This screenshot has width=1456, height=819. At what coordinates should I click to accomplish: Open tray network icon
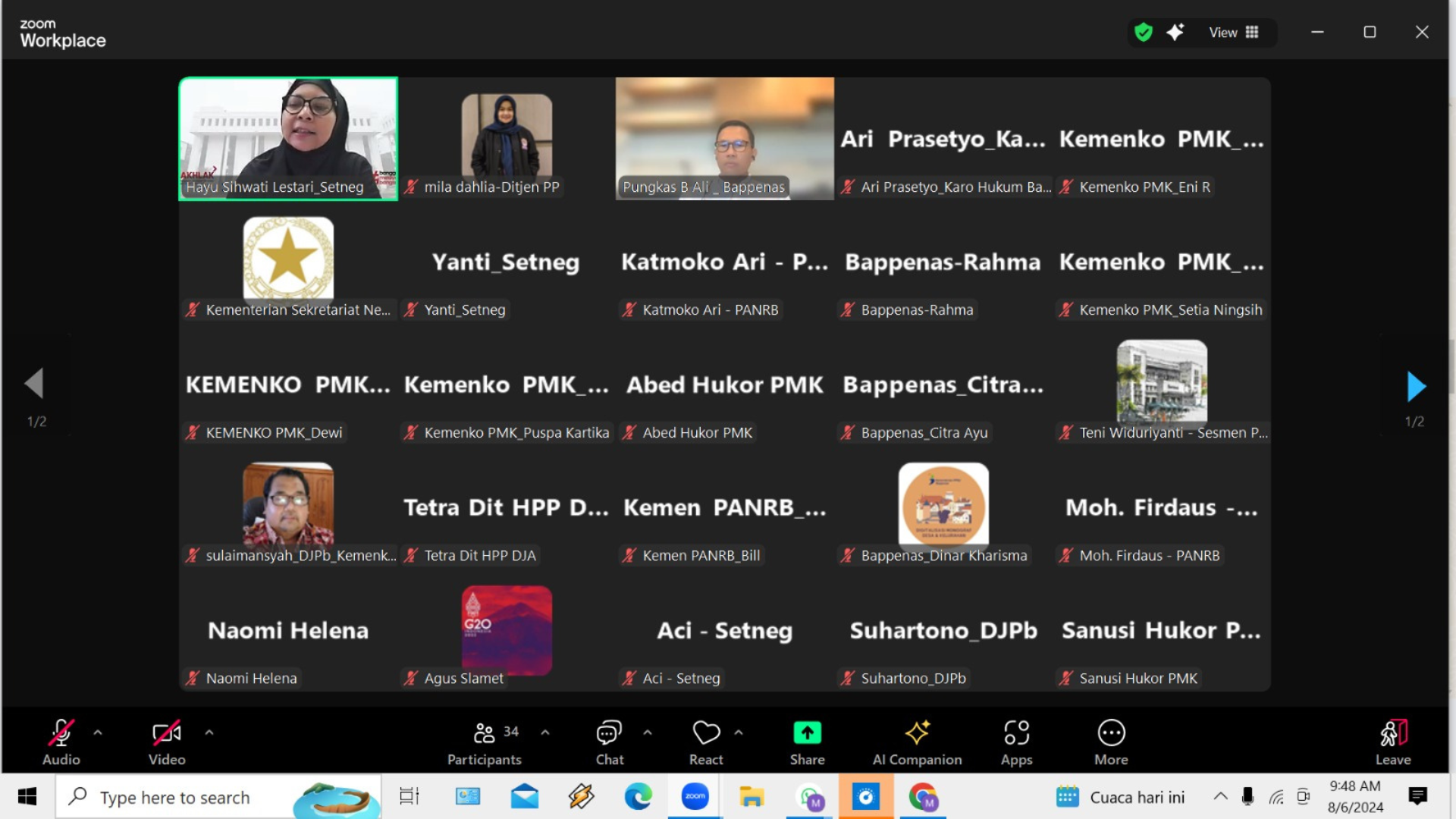coord(1276,797)
